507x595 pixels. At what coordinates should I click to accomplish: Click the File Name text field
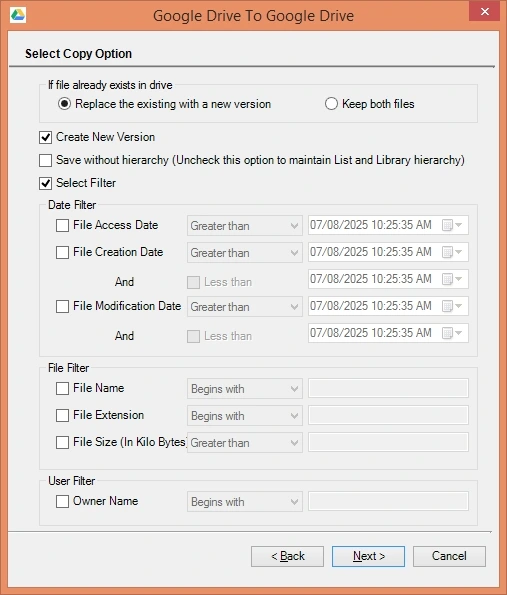[x=388, y=388]
